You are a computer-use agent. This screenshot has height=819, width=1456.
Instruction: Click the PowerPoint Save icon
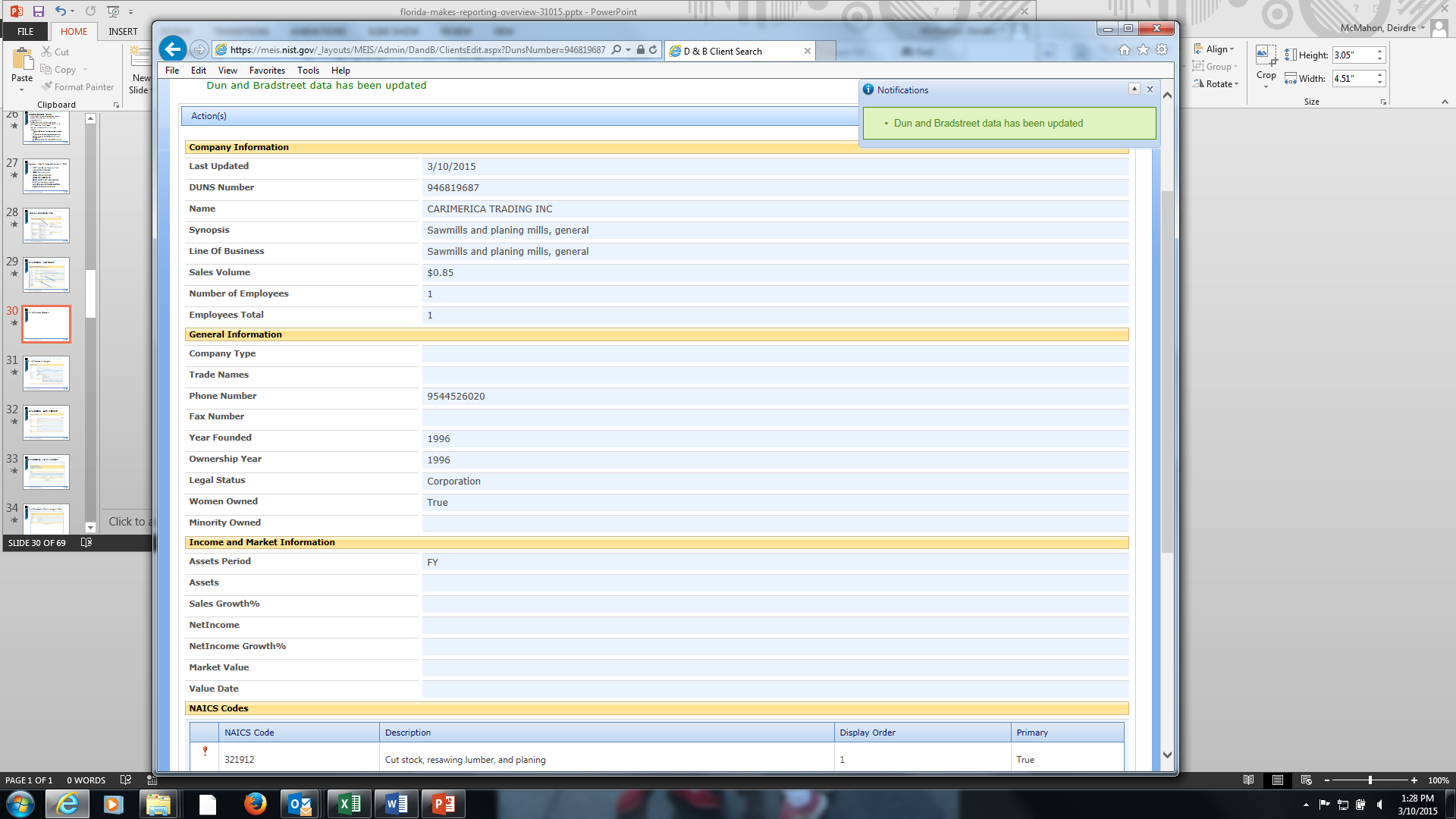38,11
